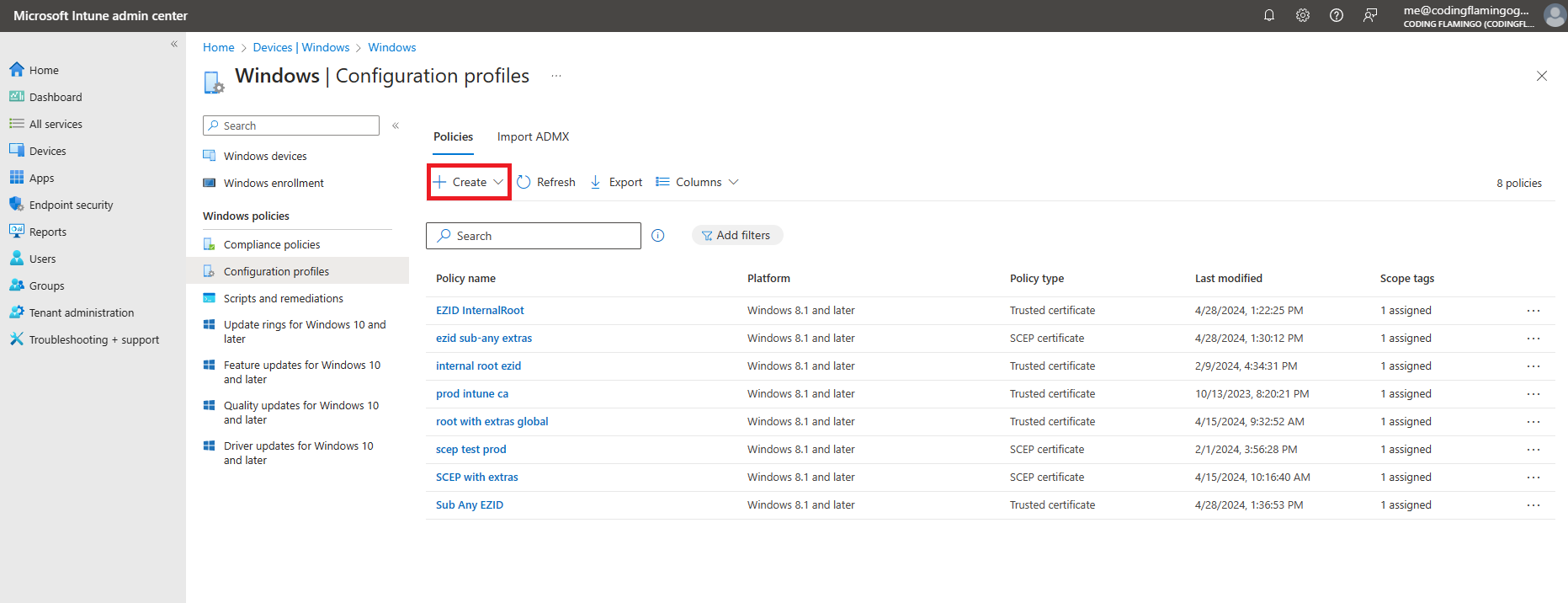Open the prod intune ca policy
The width and height of the screenshot is (1568, 603).
[x=472, y=394]
